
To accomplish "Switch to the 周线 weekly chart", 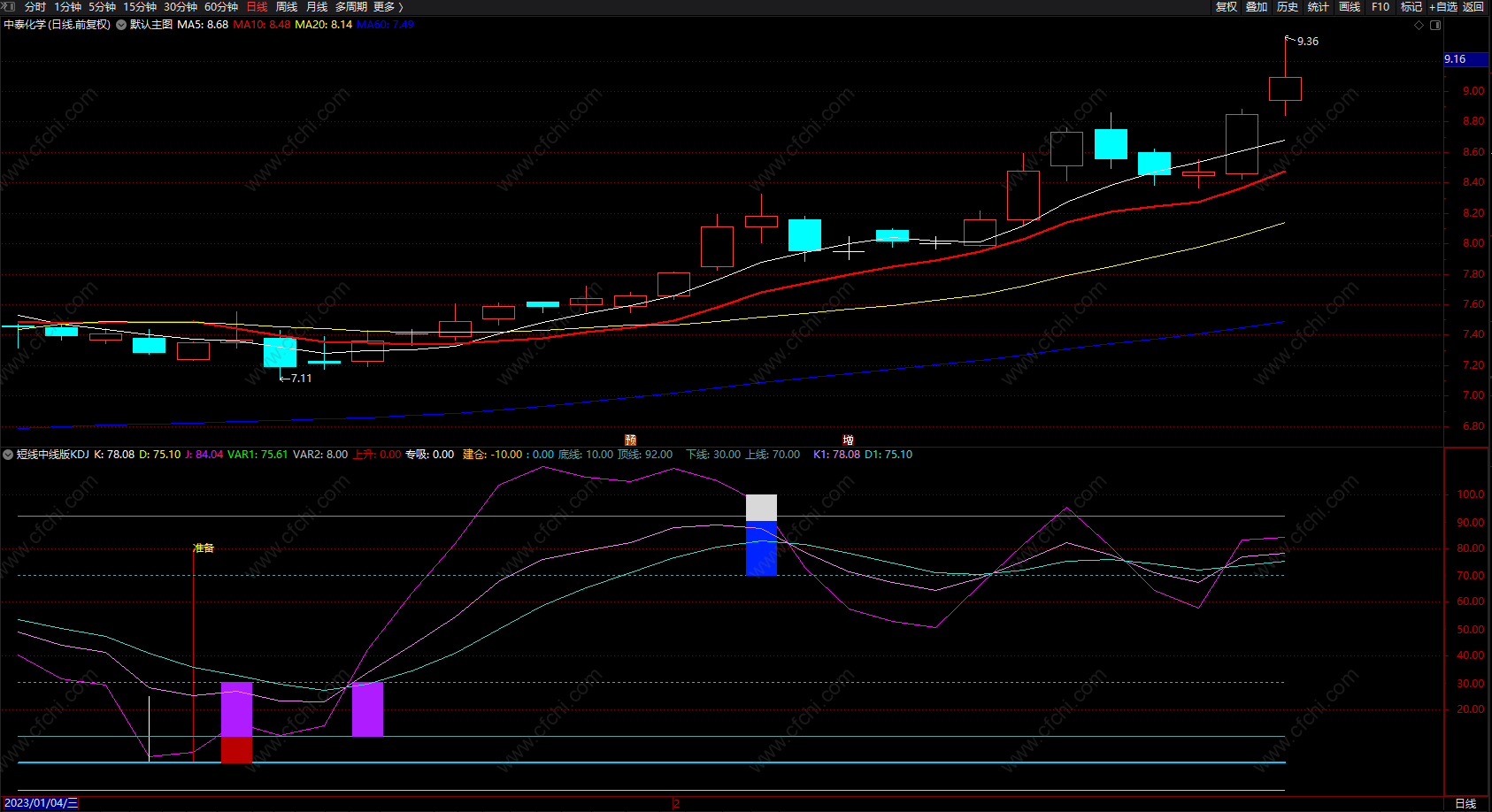I will [x=287, y=7].
